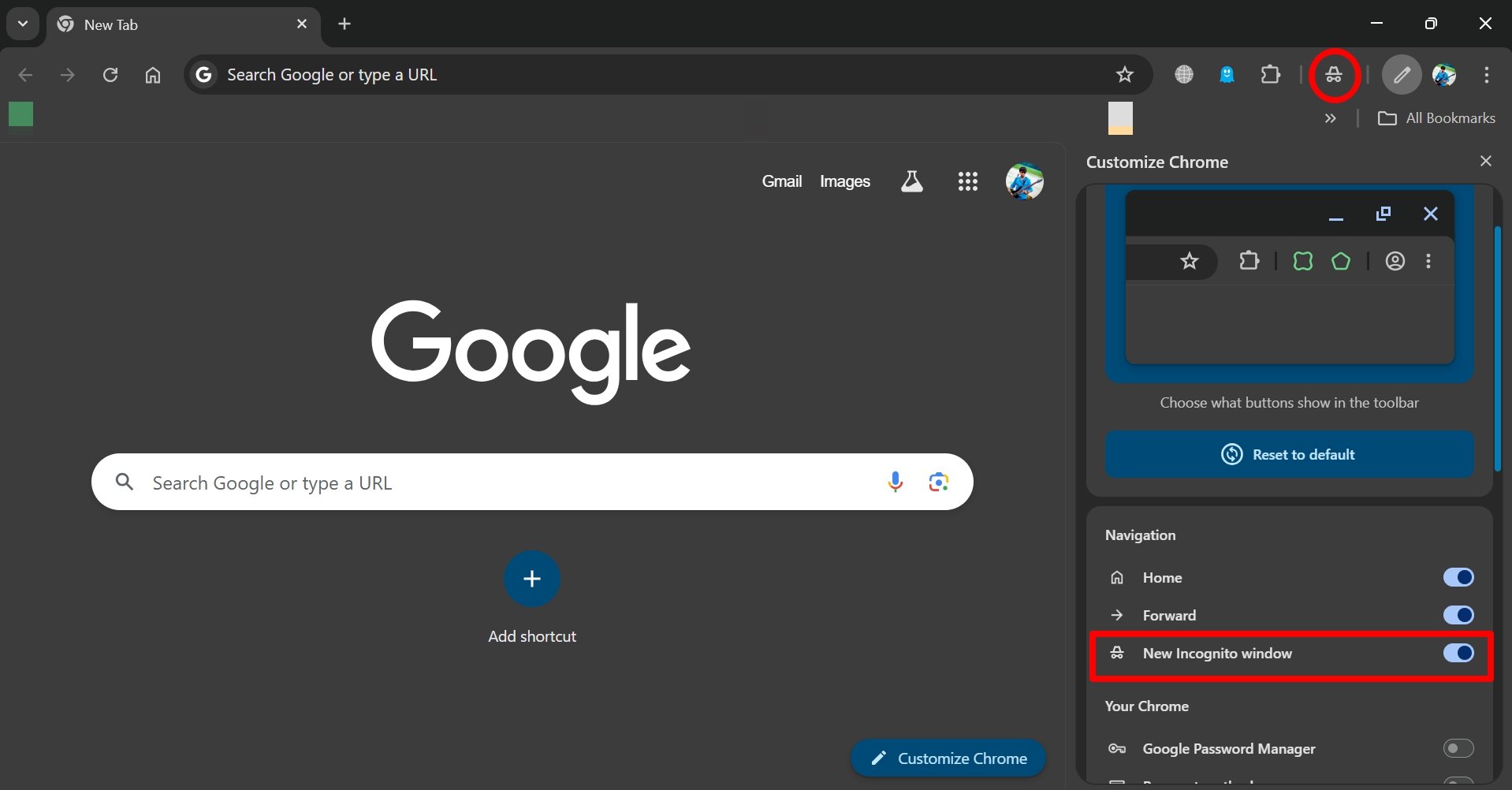Start voice search with microphone icon

(x=895, y=482)
